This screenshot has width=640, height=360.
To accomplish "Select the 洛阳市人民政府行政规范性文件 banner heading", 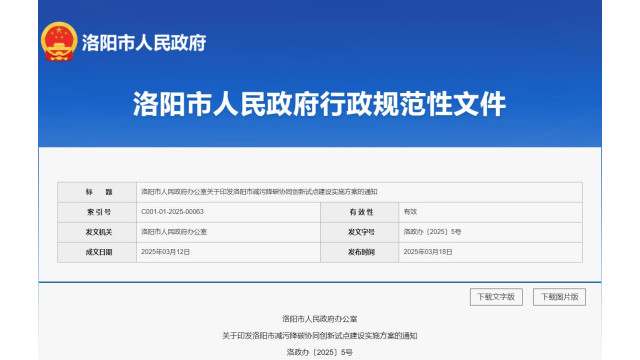I will (320, 104).
